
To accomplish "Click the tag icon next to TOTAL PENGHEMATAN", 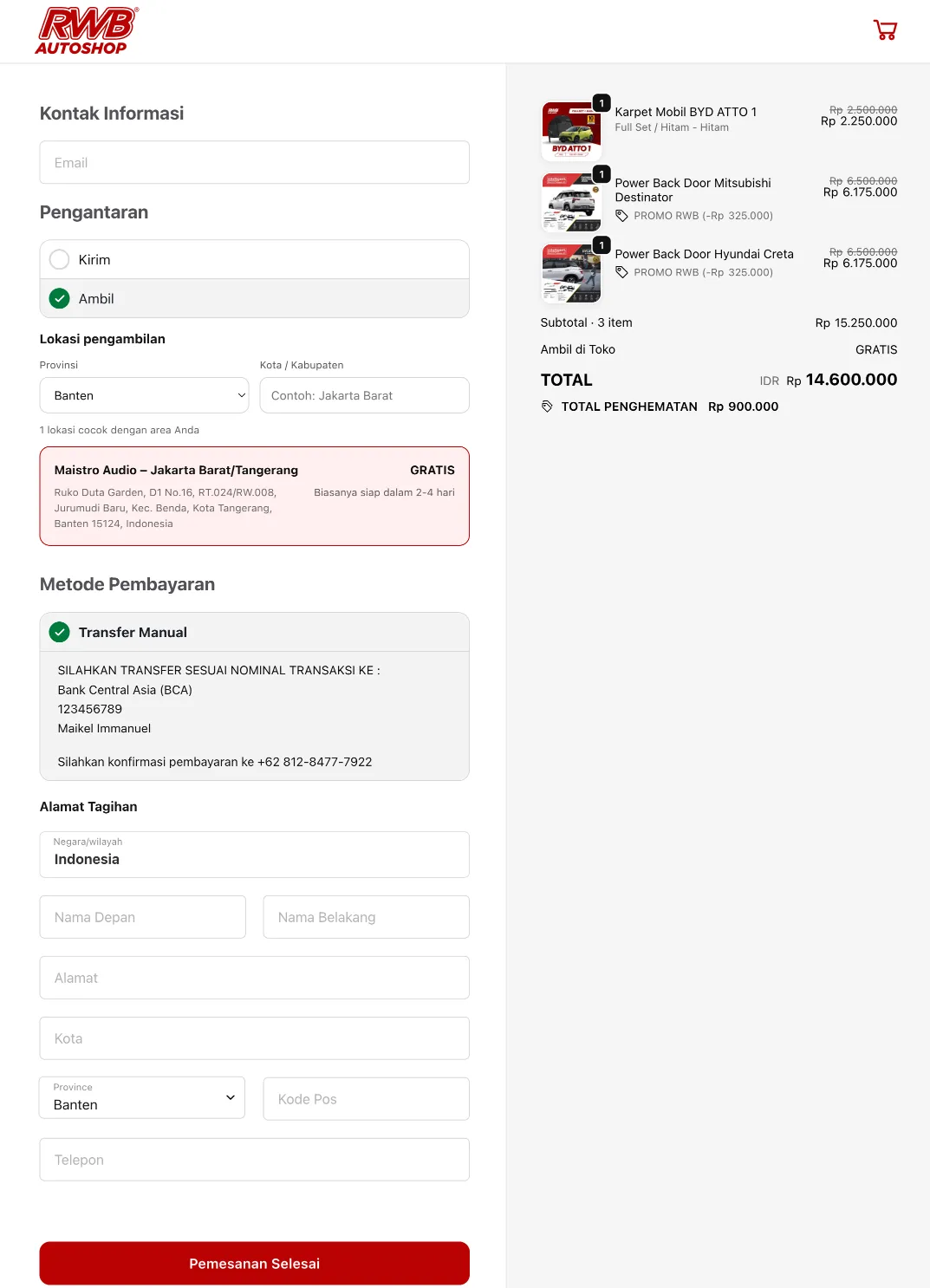I will tap(547, 406).
